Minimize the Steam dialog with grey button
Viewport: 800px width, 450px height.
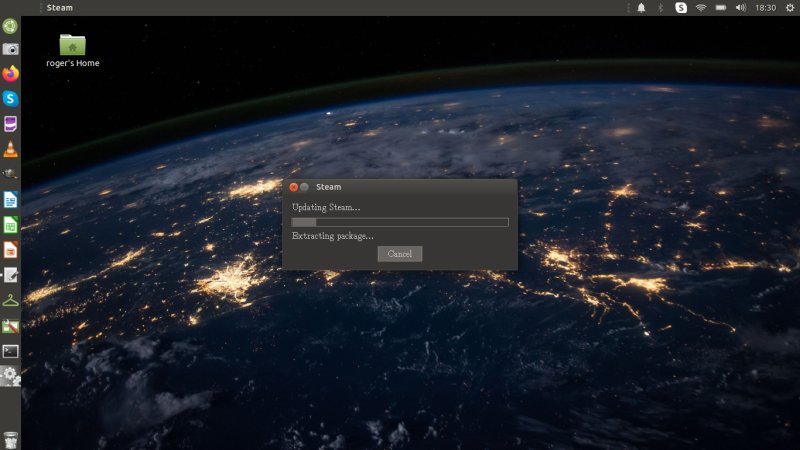pos(304,187)
